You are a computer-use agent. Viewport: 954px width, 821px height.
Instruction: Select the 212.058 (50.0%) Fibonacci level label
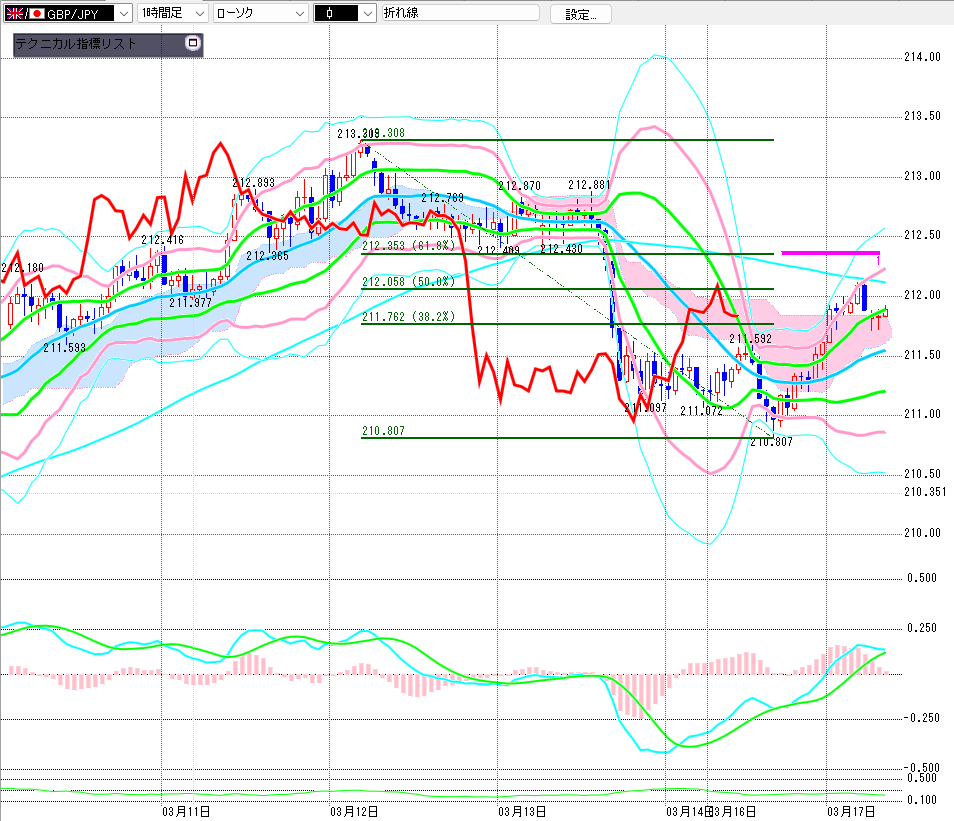pyautogui.click(x=408, y=282)
